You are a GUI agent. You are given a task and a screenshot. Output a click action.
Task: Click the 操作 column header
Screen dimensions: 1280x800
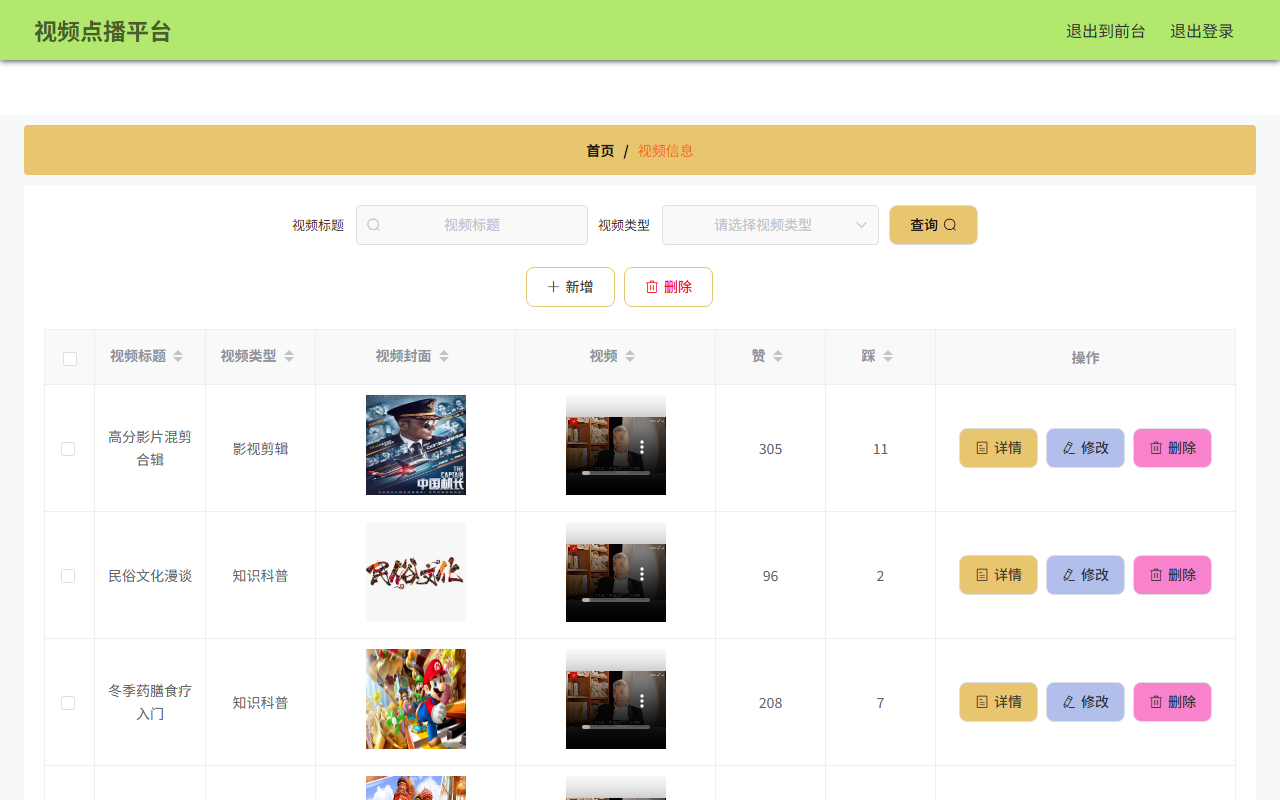click(x=1085, y=357)
